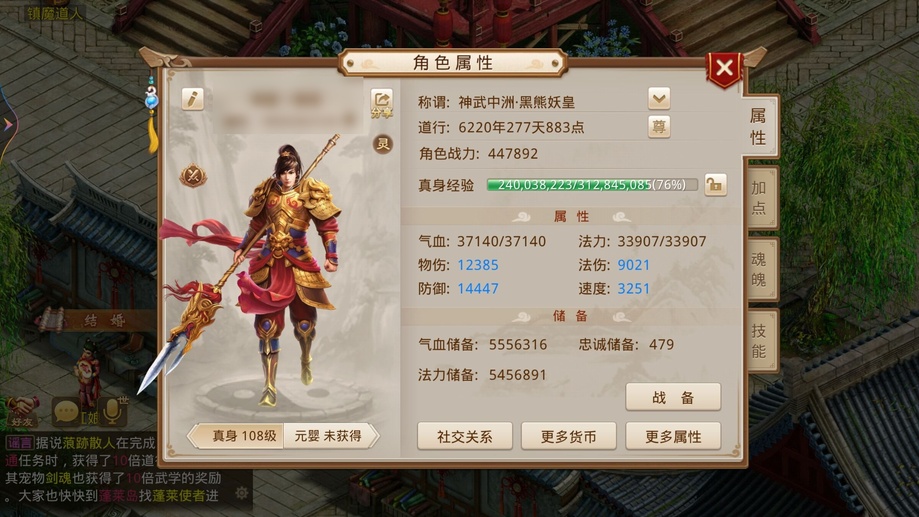The width and height of the screenshot is (919, 517).
Task: Open the 技能 side tab
Action: click(x=760, y=341)
